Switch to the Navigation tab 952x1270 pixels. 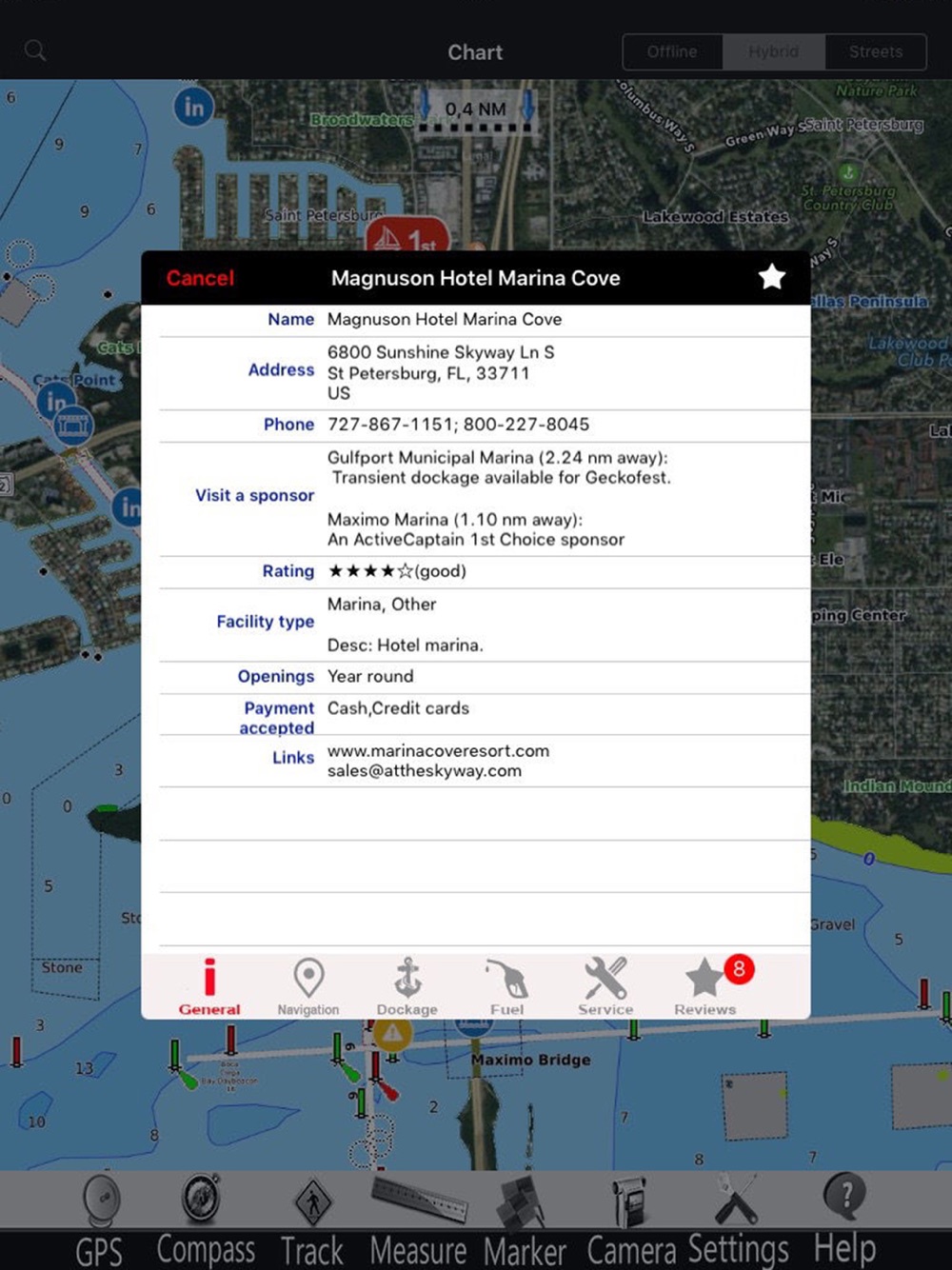click(308, 986)
